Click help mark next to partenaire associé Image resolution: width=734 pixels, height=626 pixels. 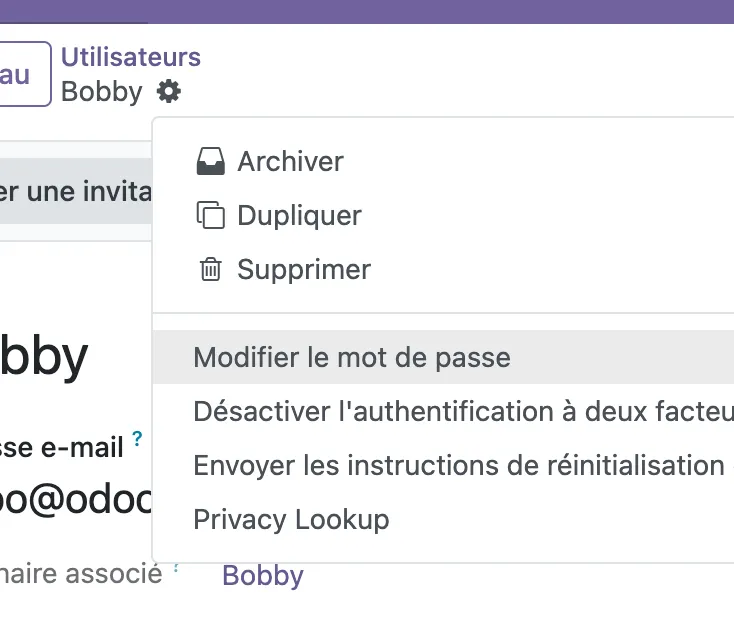(176, 568)
